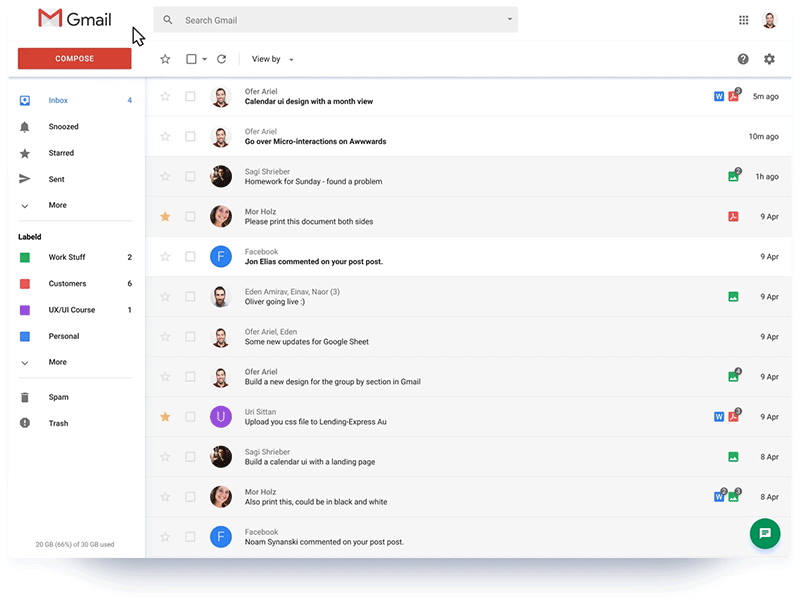Check the checkbox on Facebook's comment email

[190, 256]
